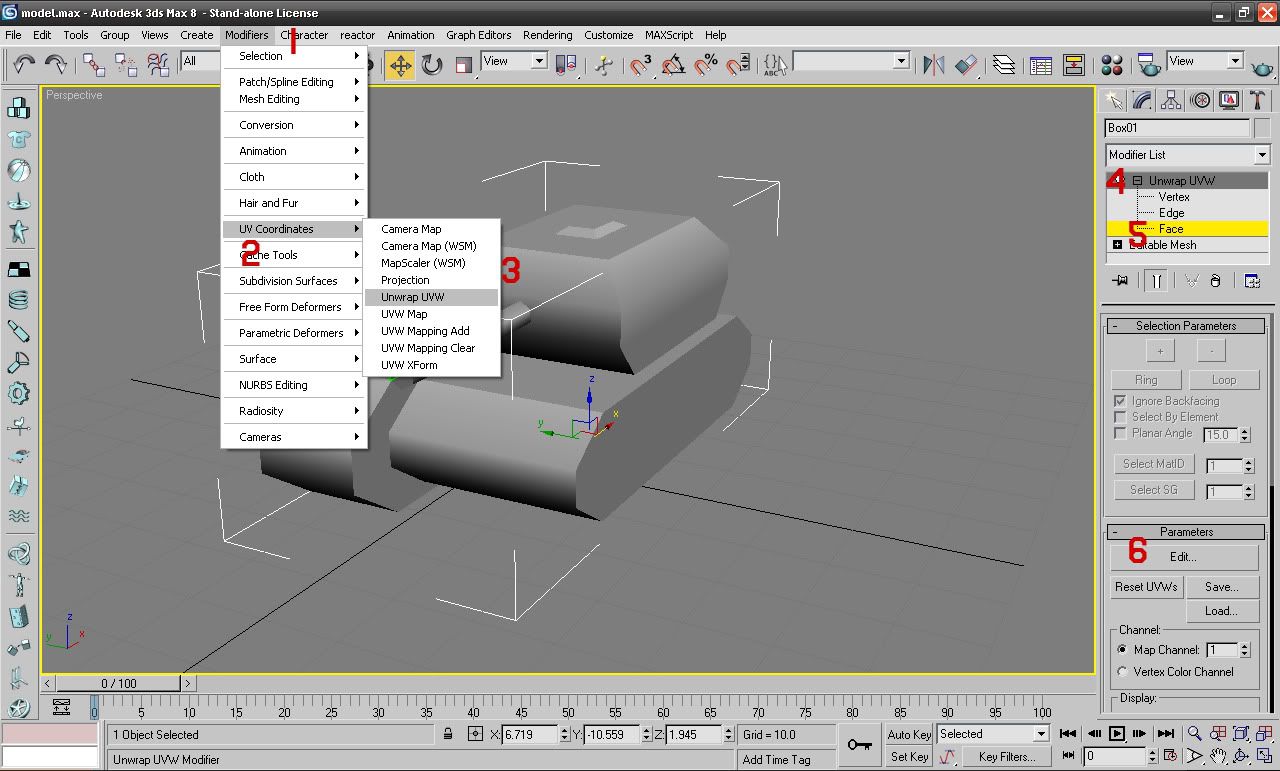Image resolution: width=1280 pixels, height=771 pixels.
Task: Toggle Show End Result in modifier stack
Action: [x=1156, y=281]
